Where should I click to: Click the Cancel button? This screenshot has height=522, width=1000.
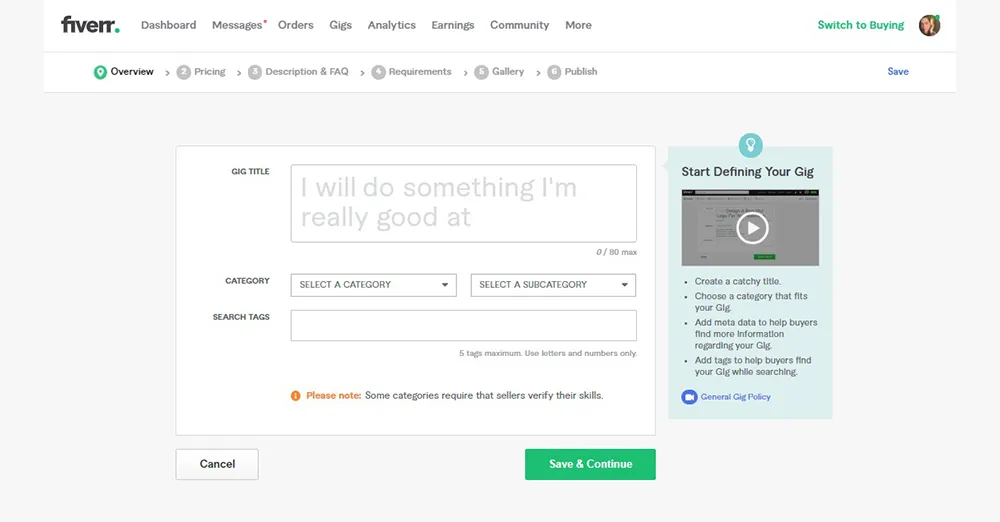tap(217, 464)
